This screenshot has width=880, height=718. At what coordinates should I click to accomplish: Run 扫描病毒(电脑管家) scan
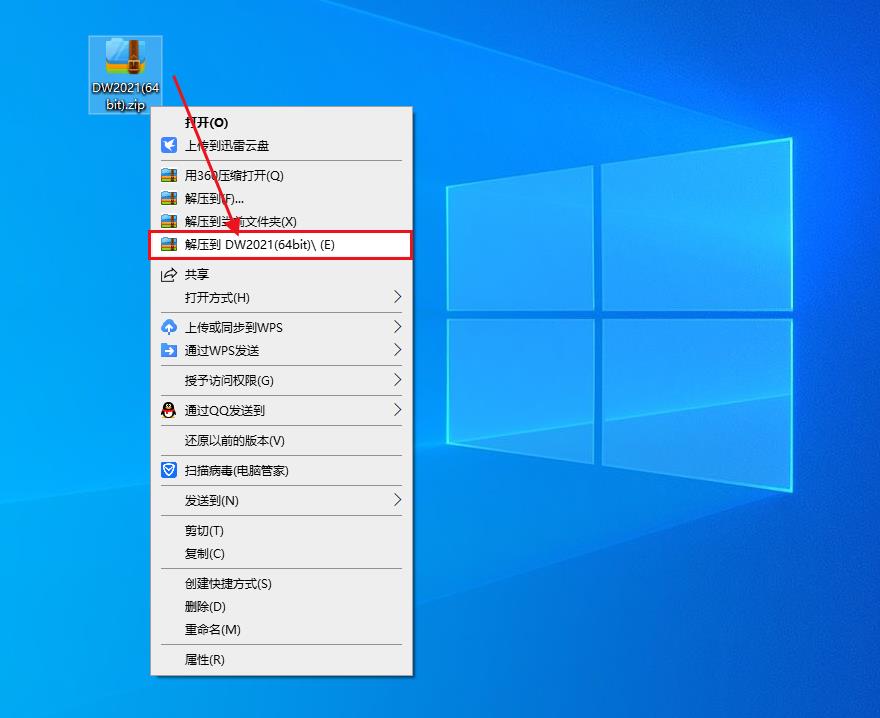pyautogui.click(x=282, y=470)
